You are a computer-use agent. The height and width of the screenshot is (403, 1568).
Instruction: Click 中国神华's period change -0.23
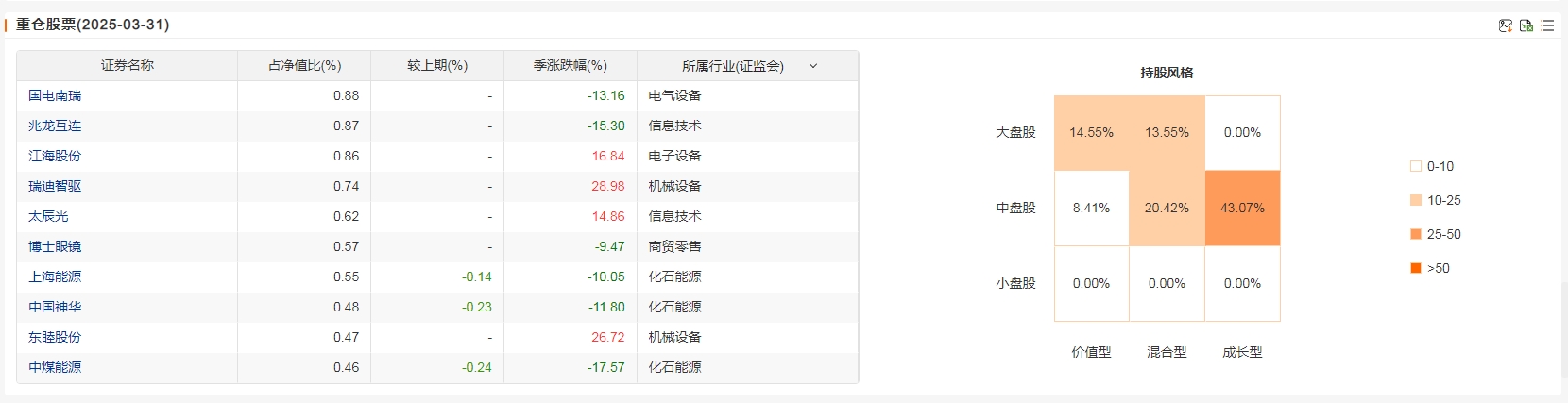pyautogui.click(x=477, y=307)
